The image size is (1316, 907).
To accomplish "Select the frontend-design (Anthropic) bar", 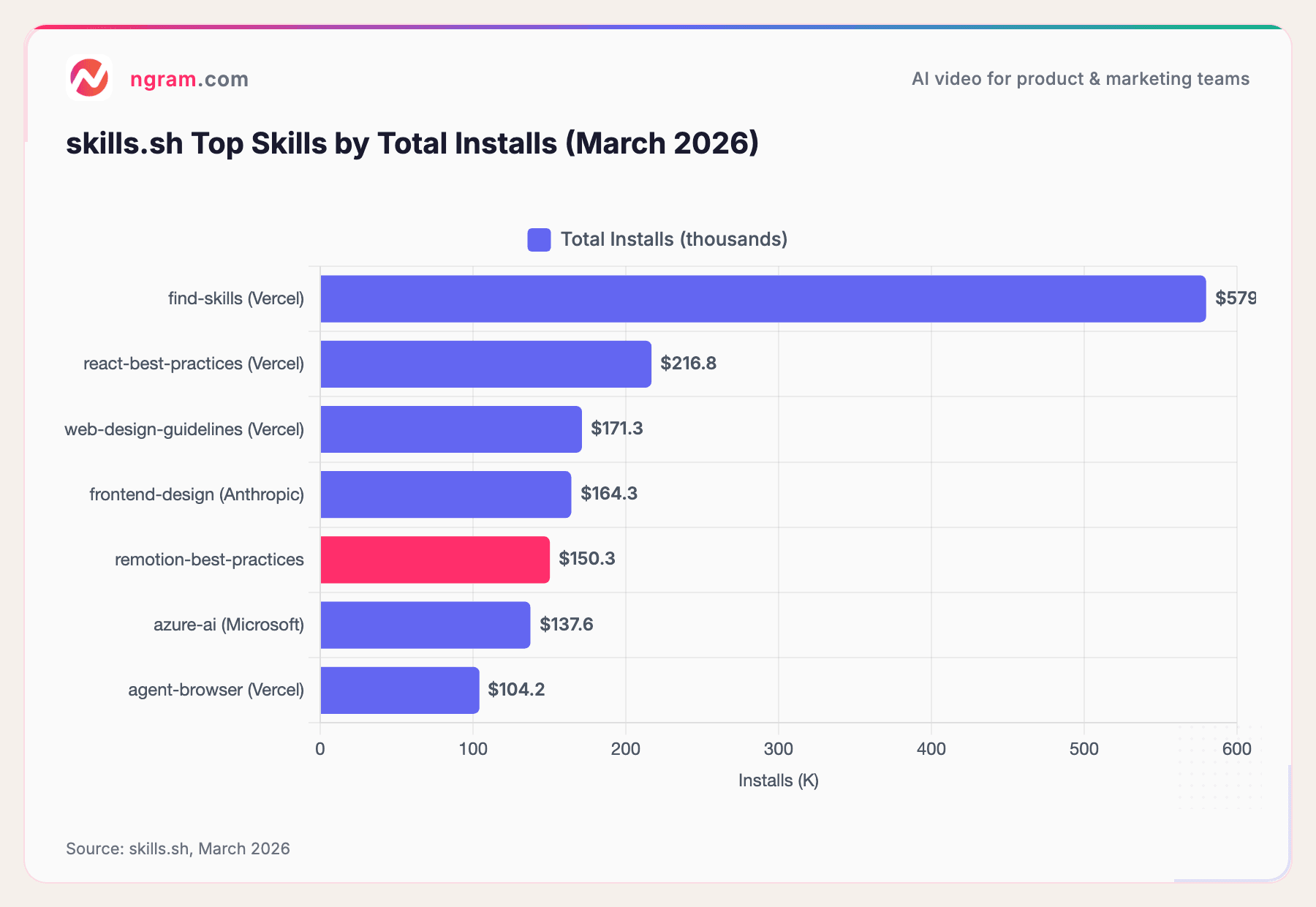I will coord(446,494).
